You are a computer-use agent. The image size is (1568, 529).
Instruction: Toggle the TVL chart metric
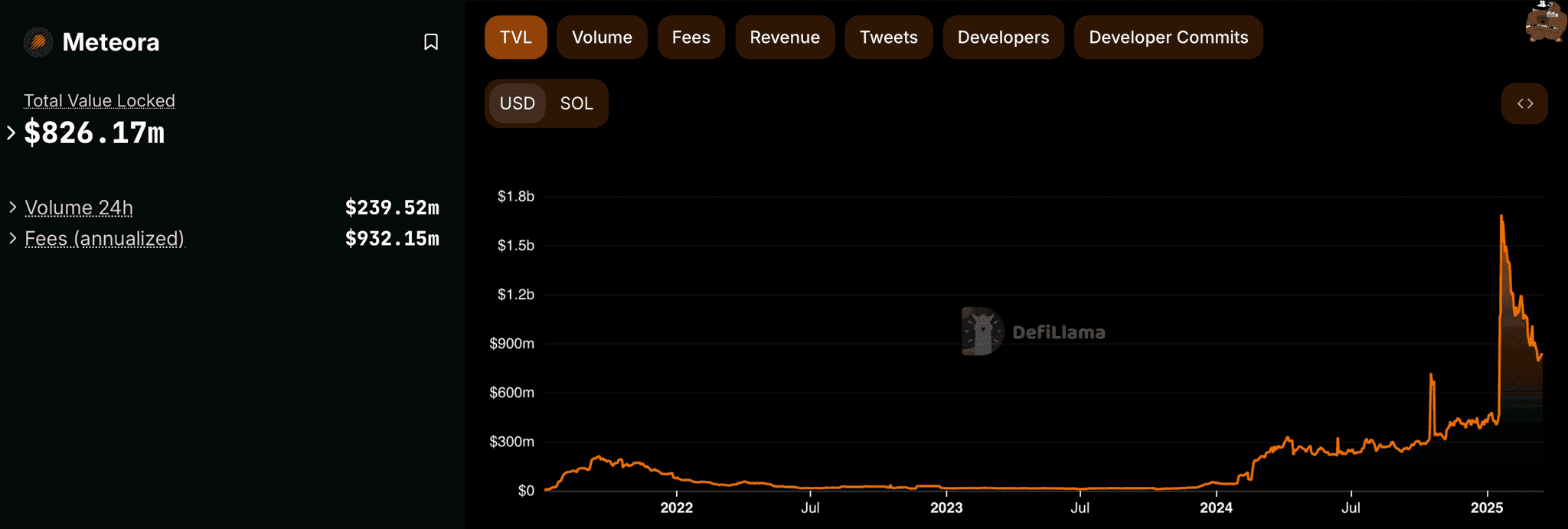click(516, 38)
